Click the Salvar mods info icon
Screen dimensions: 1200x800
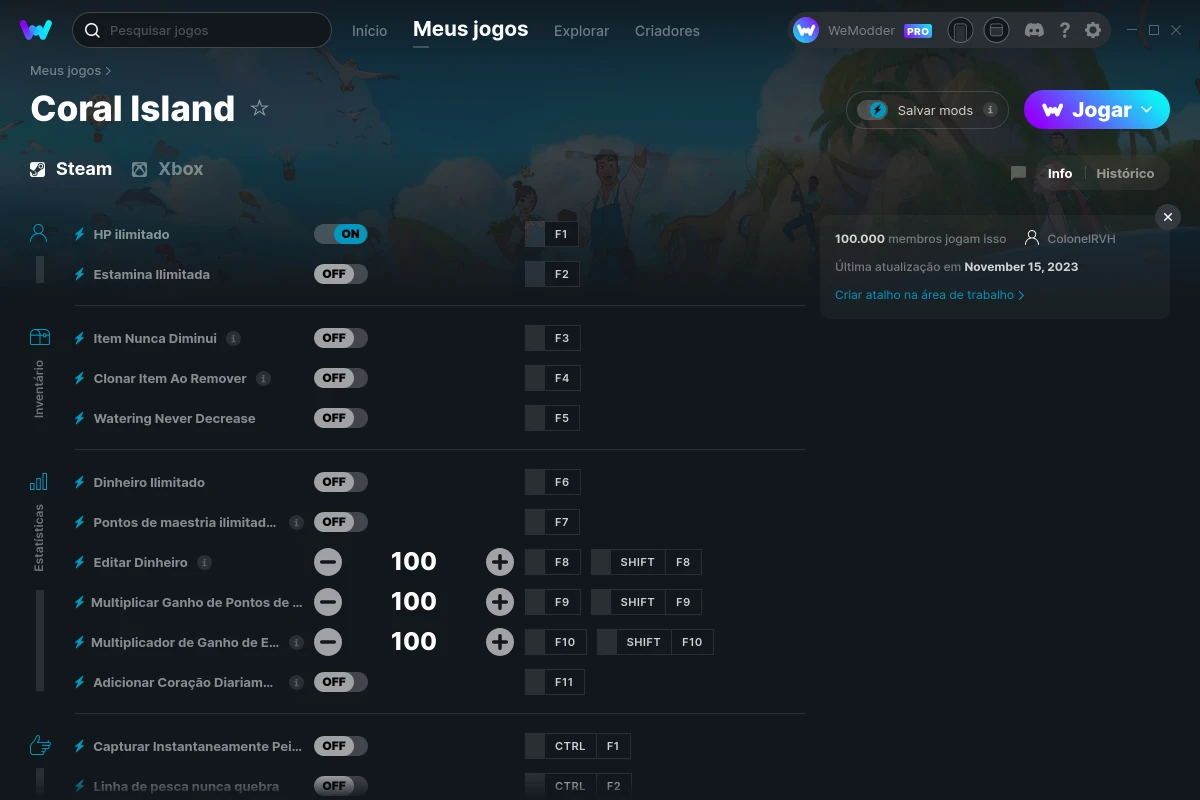(990, 110)
